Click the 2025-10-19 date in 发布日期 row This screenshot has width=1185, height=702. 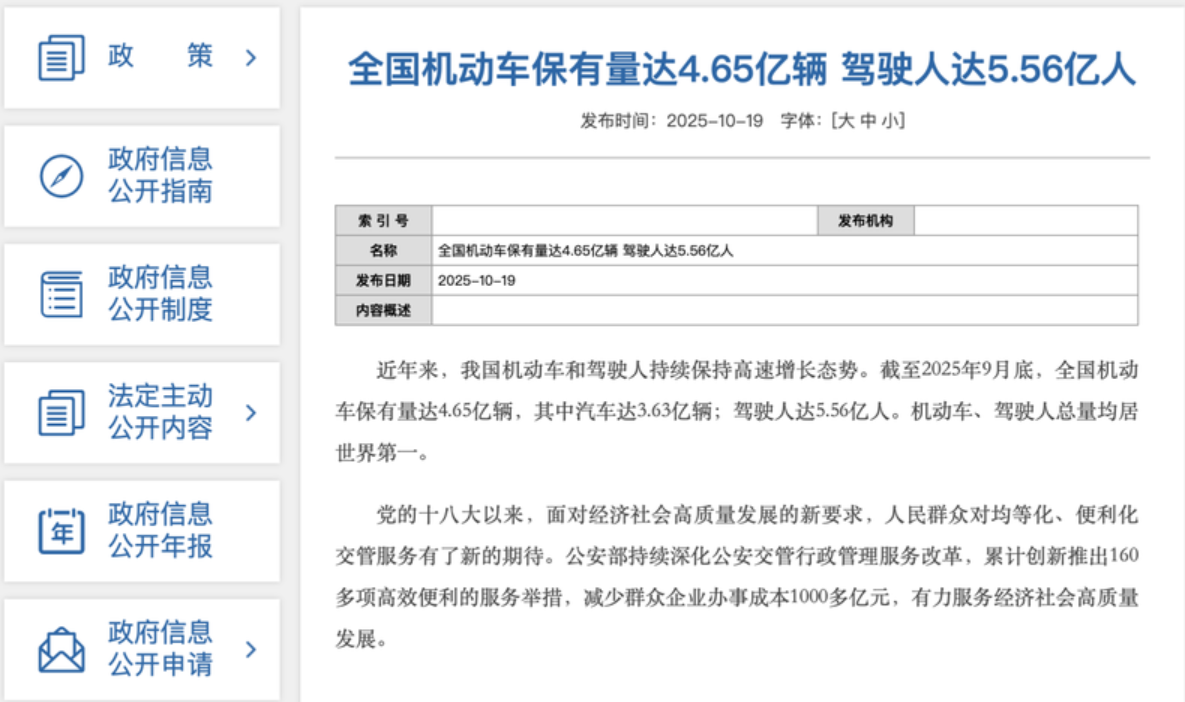pos(477,281)
